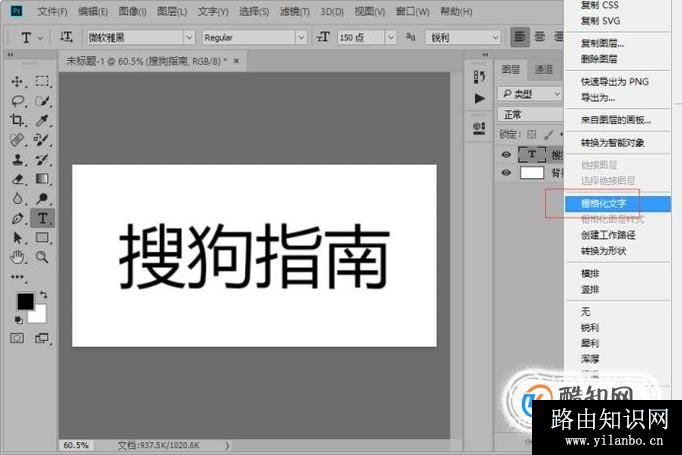Select the Clone Stamp tool
Viewport: 682px width, 455px height.
pyautogui.click(x=17, y=160)
